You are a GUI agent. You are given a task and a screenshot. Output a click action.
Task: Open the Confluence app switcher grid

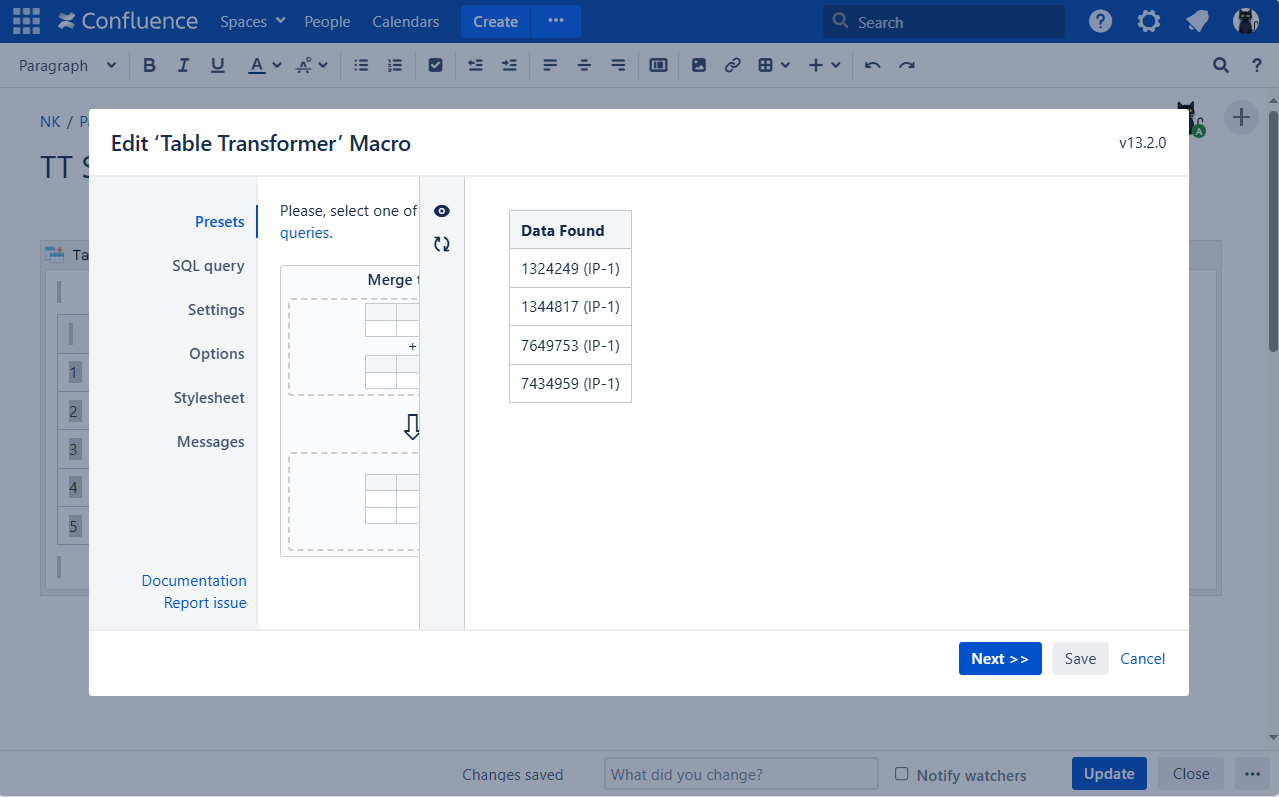pyautogui.click(x=26, y=21)
